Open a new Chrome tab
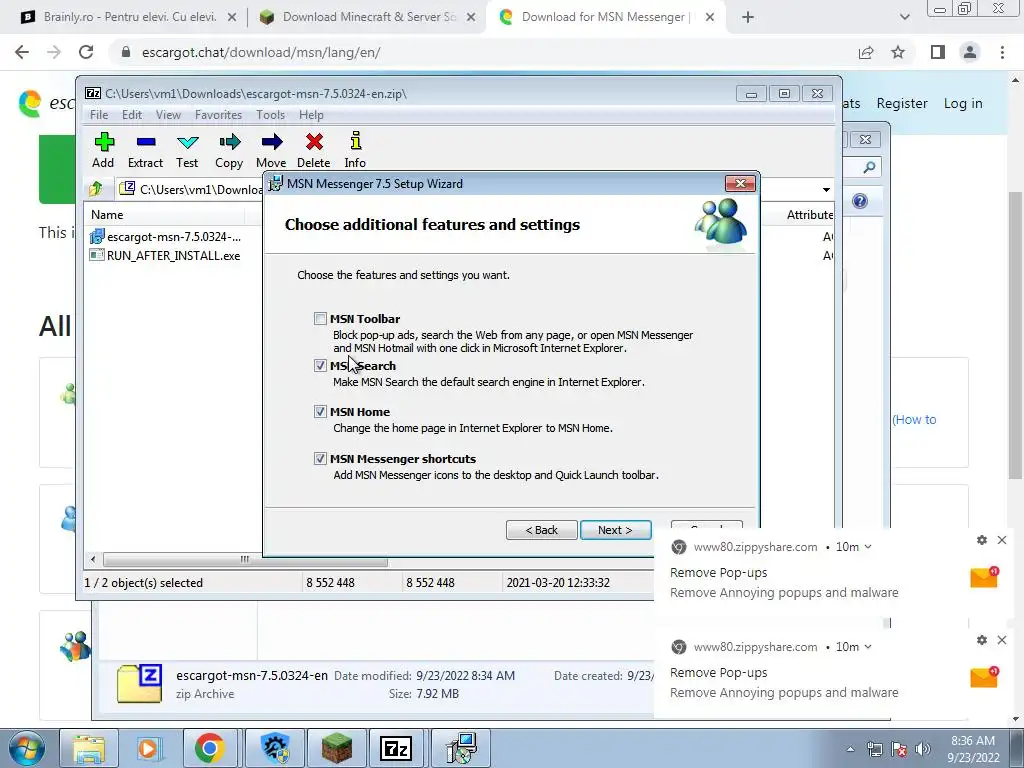Image resolution: width=1024 pixels, height=768 pixels. point(748,18)
